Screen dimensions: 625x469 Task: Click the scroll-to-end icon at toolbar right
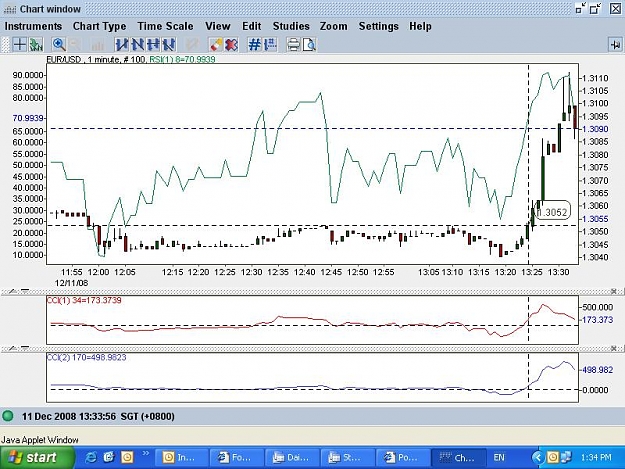(615, 44)
